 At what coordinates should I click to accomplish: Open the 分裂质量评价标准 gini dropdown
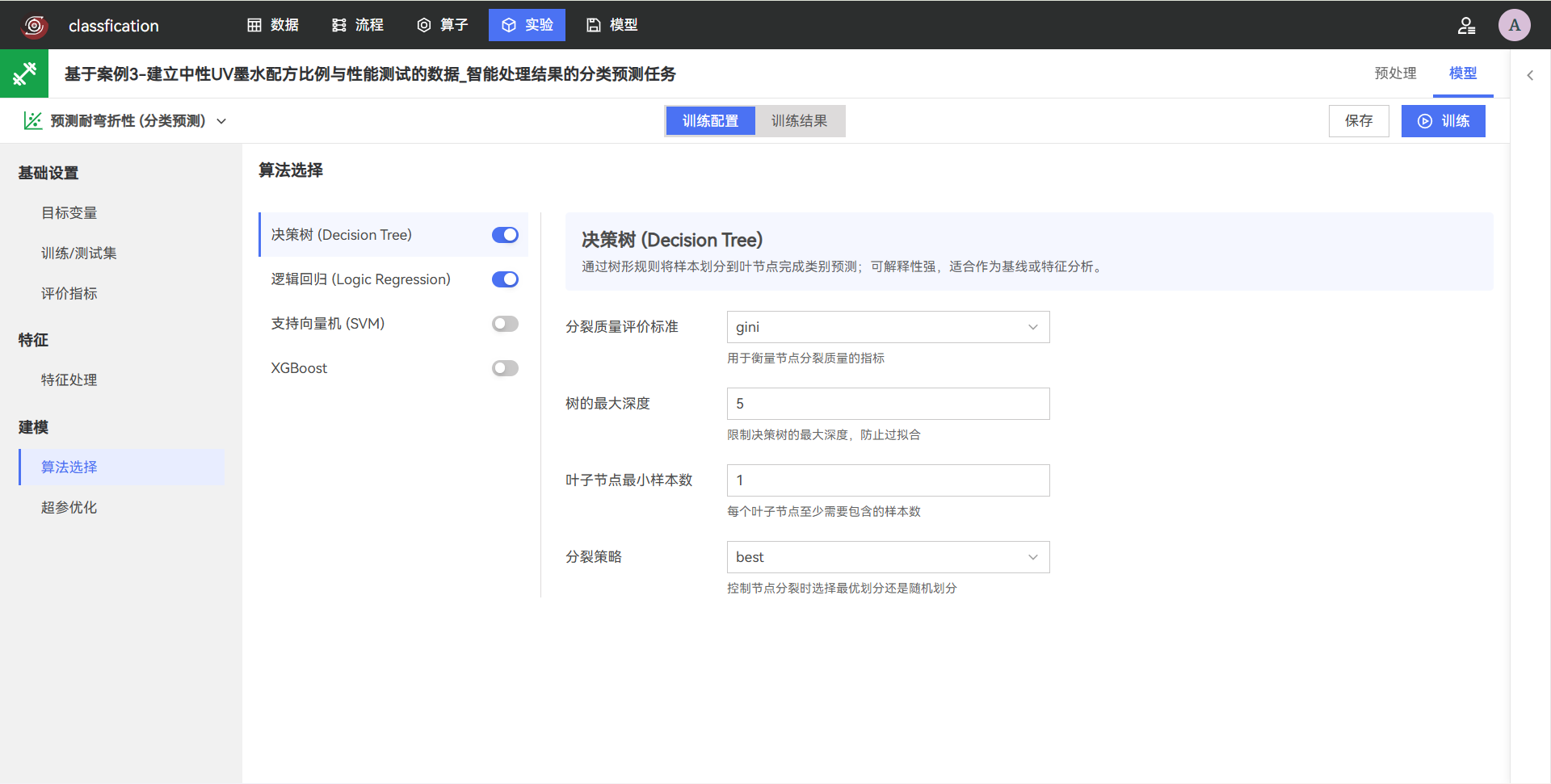[888, 327]
